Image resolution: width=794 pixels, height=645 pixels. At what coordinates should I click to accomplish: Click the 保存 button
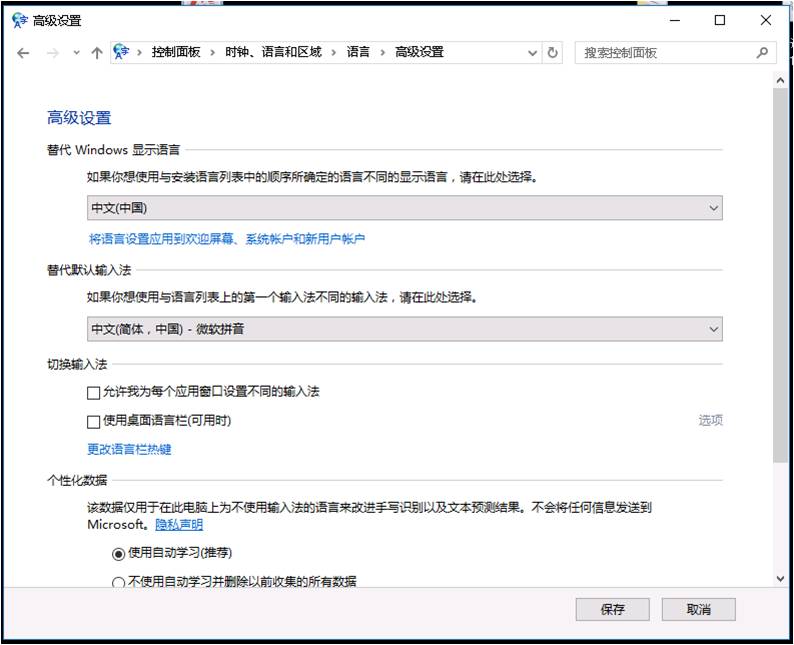[x=613, y=609]
